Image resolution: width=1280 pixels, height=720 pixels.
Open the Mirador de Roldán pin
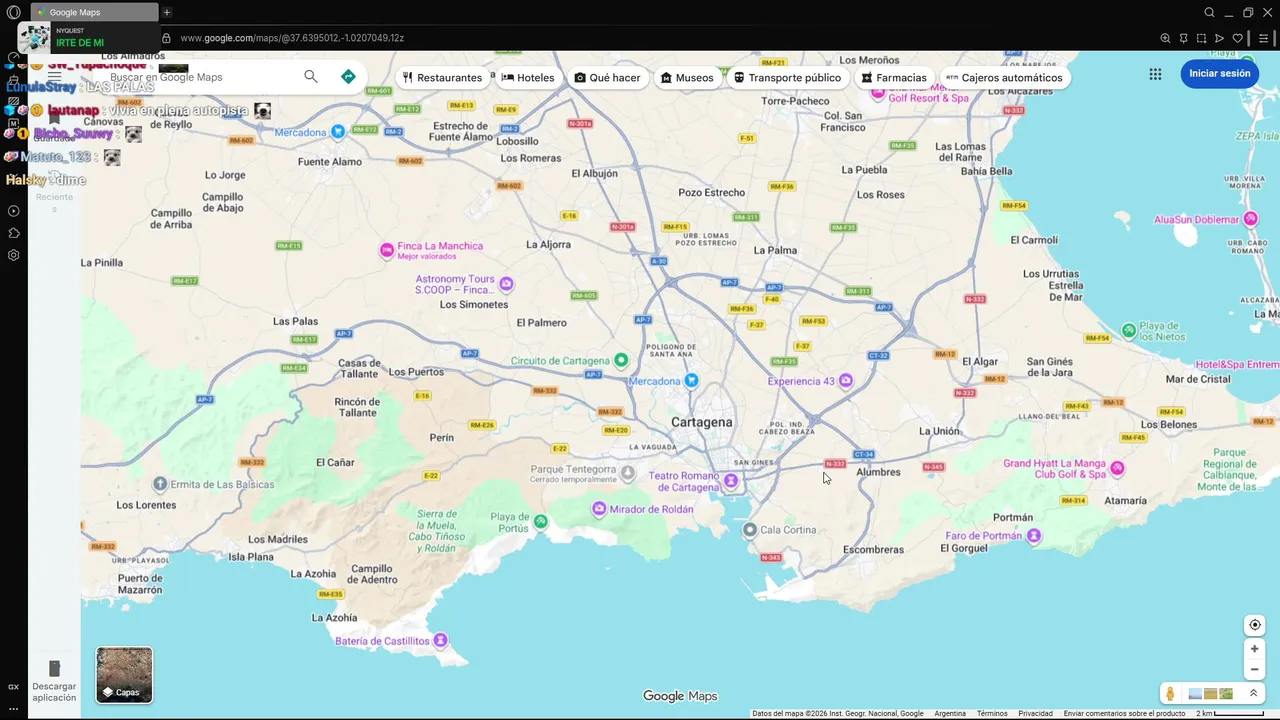599,509
